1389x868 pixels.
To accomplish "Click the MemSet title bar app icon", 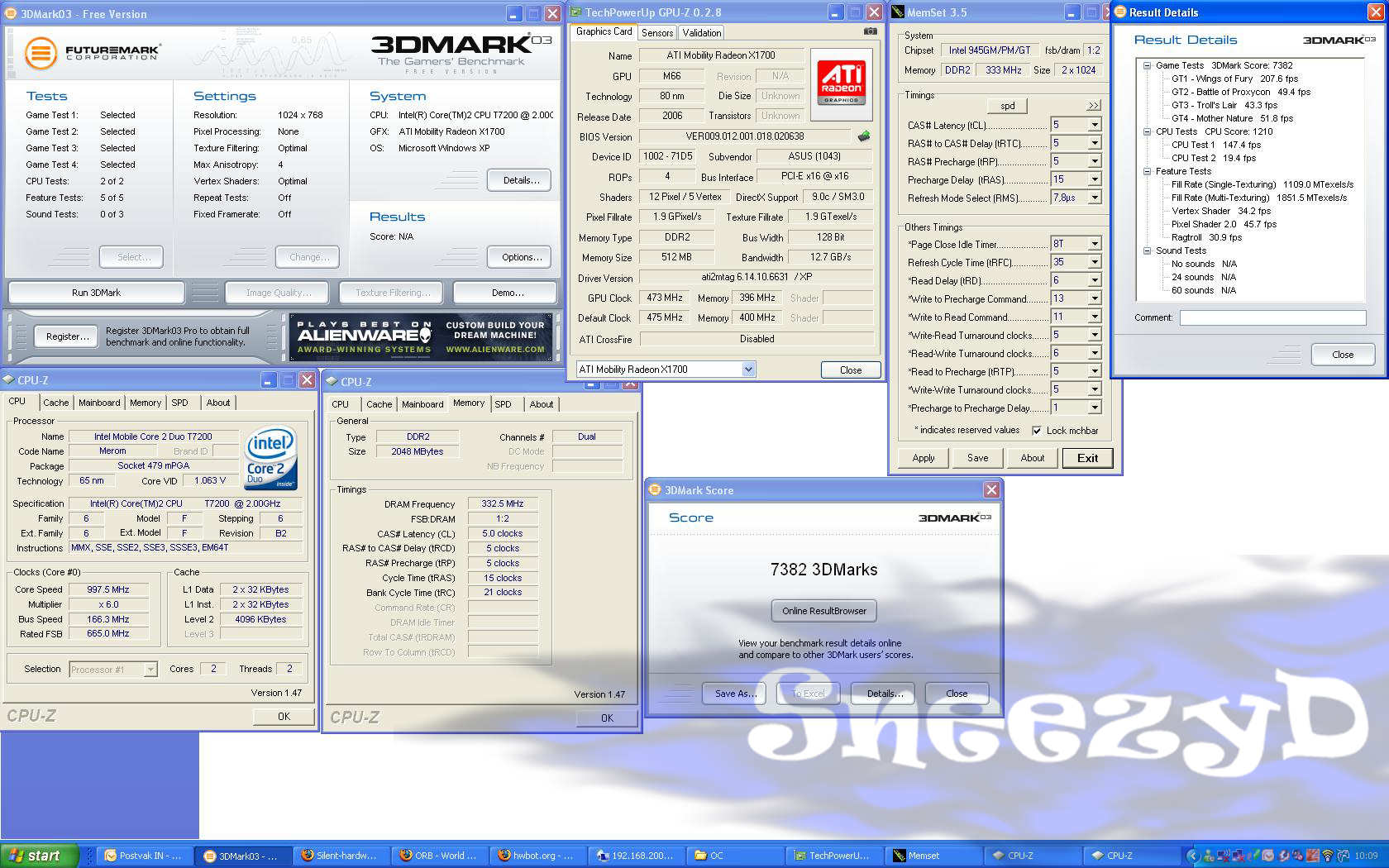I will [899, 12].
